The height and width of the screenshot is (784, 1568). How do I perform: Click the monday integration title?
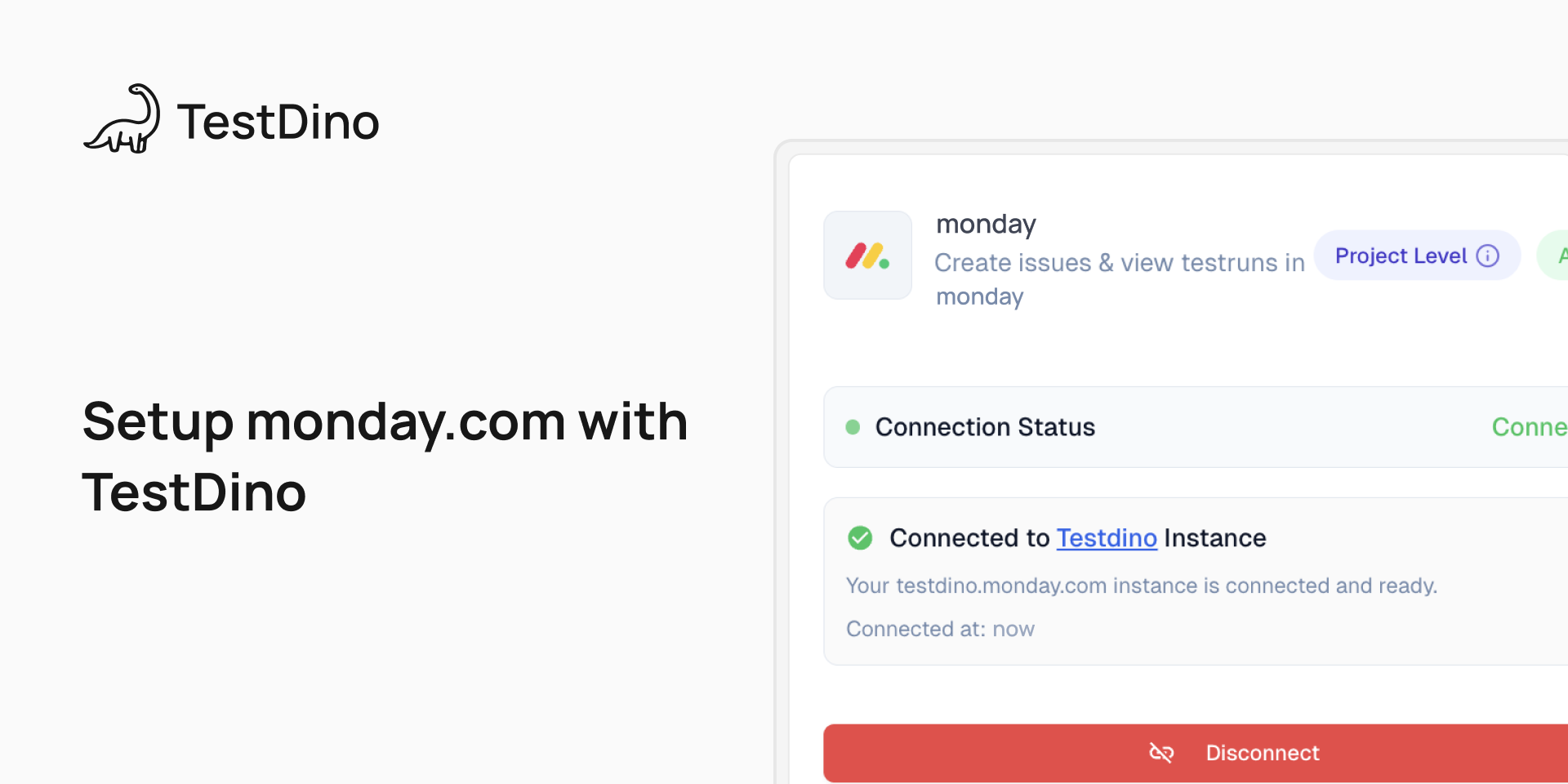[986, 224]
